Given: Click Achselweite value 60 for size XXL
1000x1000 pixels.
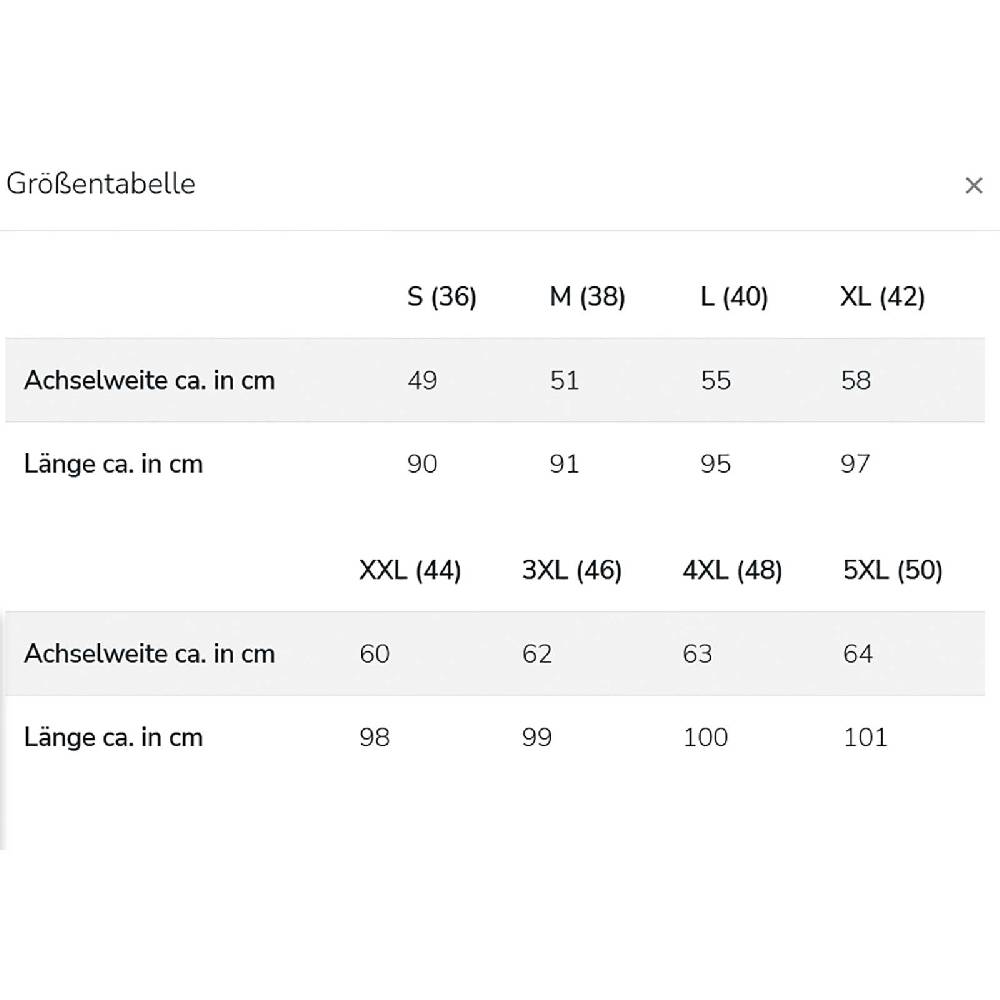Looking at the screenshot, I should (x=375, y=654).
